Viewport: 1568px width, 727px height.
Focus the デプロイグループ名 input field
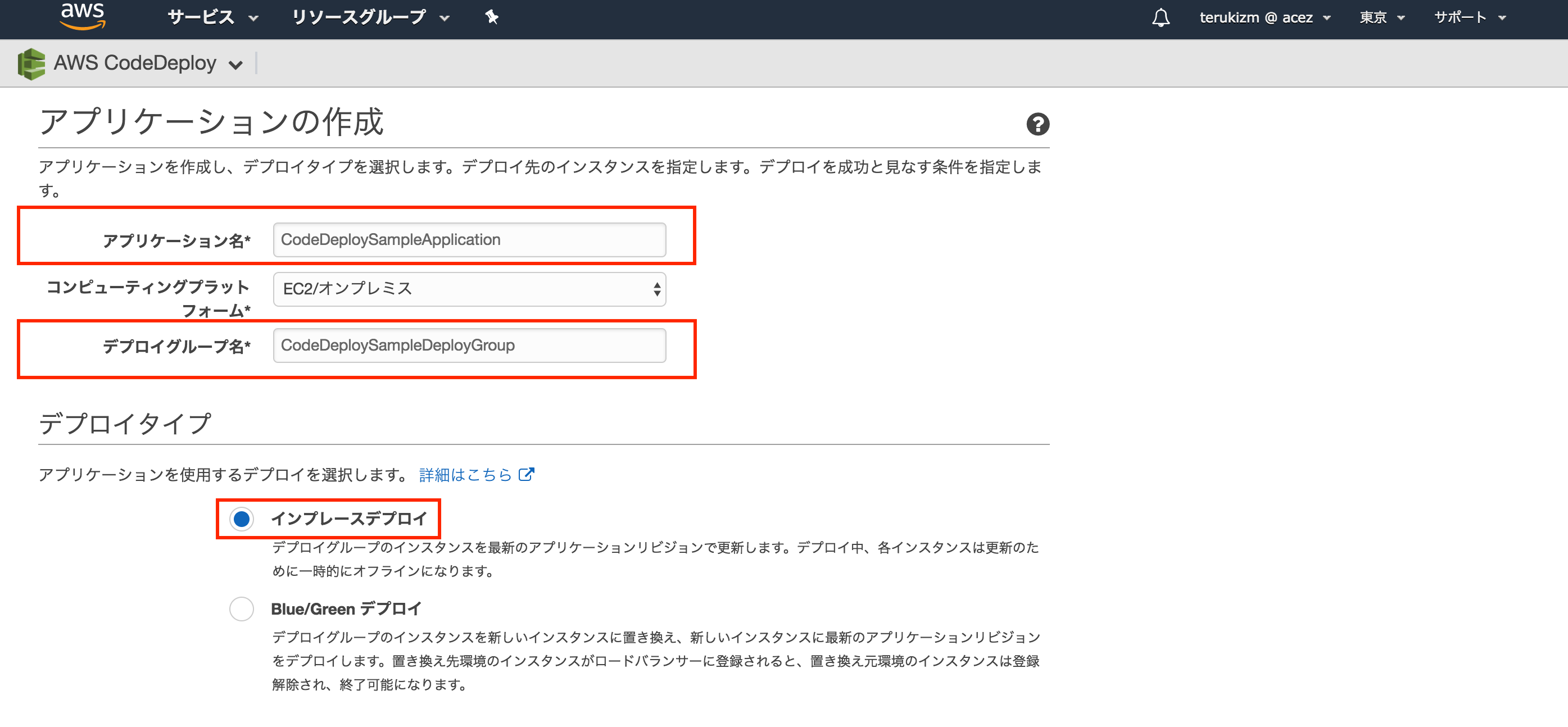(469, 346)
